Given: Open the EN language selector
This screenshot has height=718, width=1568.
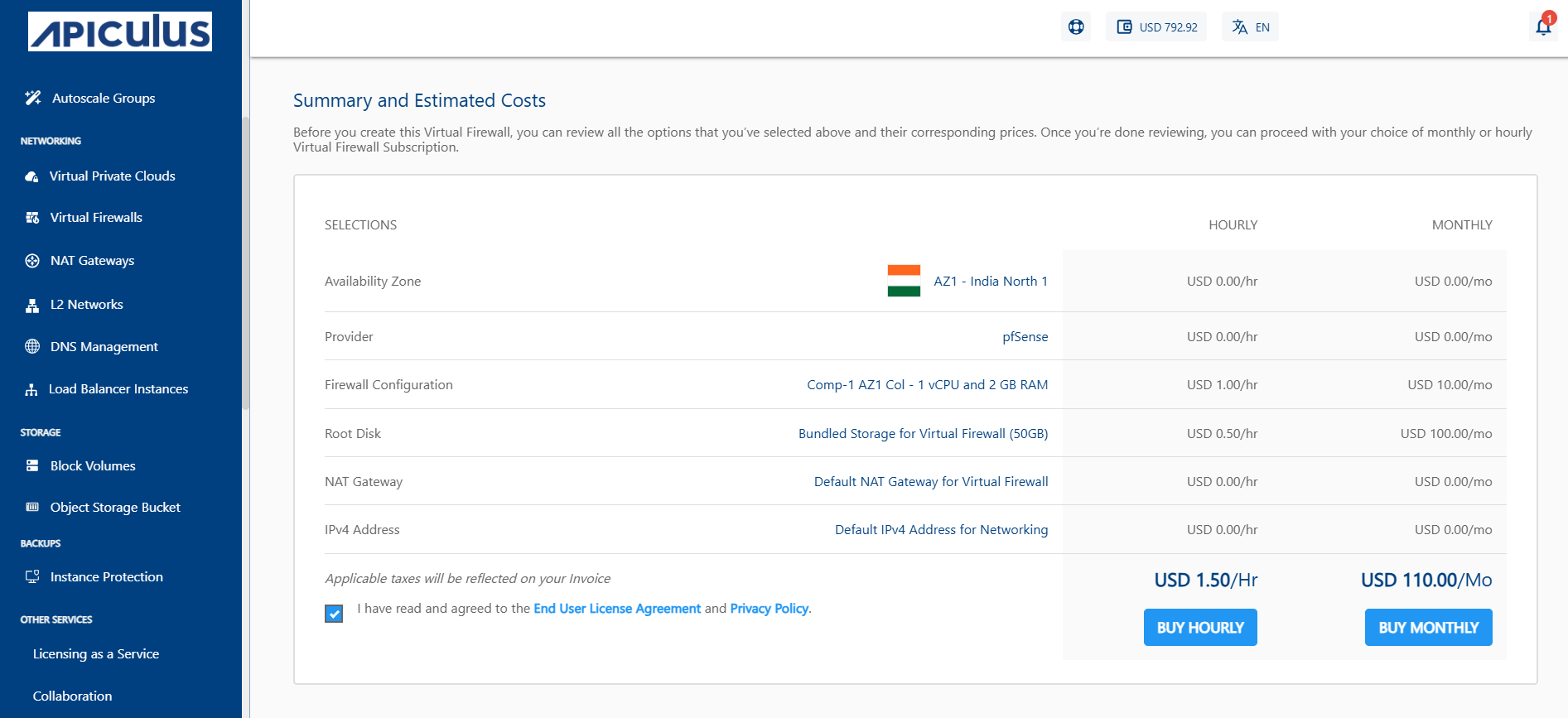Looking at the screenshot, I should click(x=1250, y=27).
